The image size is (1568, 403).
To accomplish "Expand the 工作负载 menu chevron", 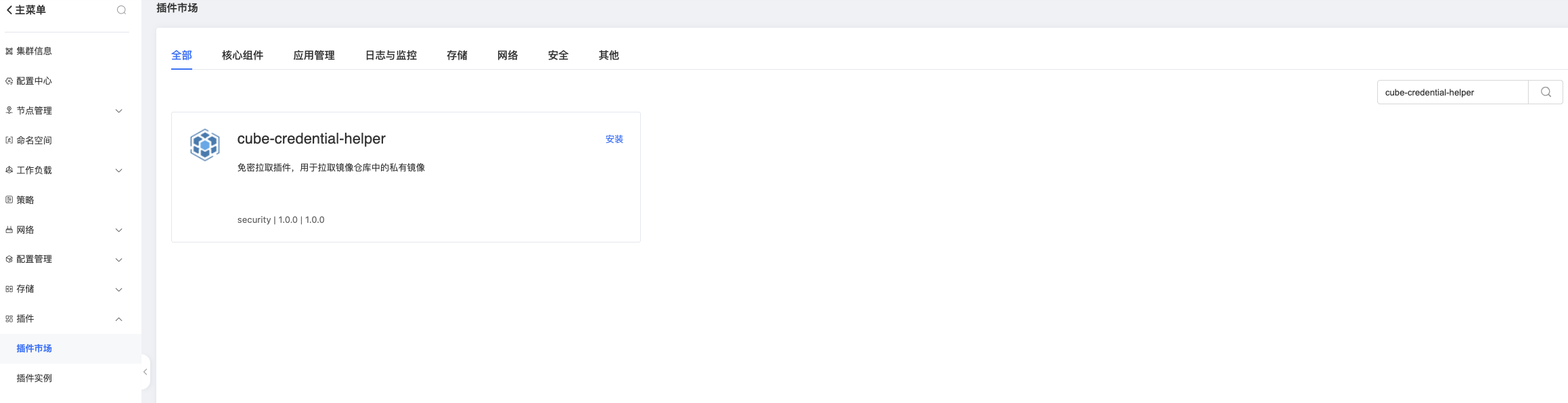I will point(119,171).
